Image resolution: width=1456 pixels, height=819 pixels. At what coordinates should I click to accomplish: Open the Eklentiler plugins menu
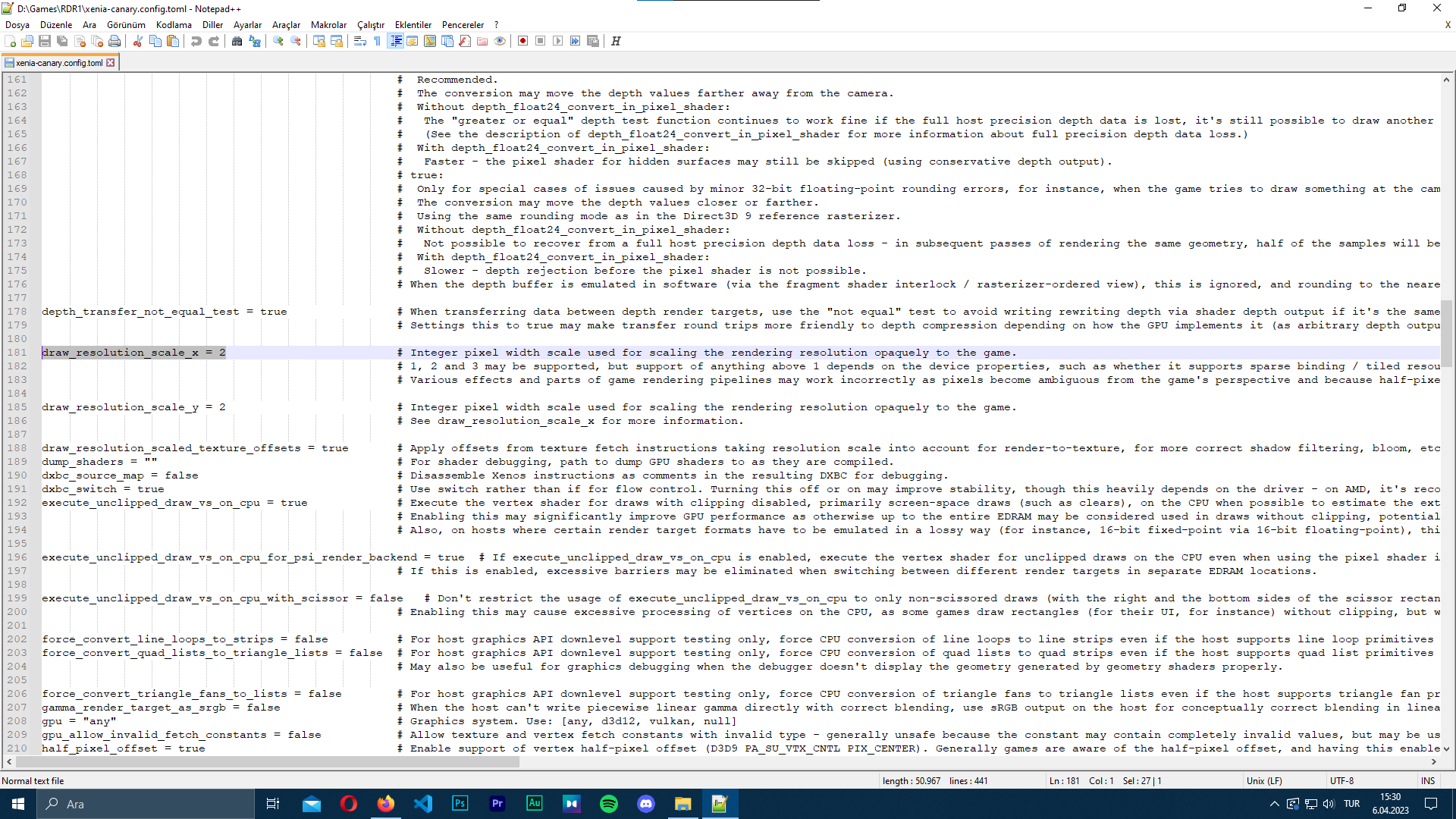coord(413,25)
